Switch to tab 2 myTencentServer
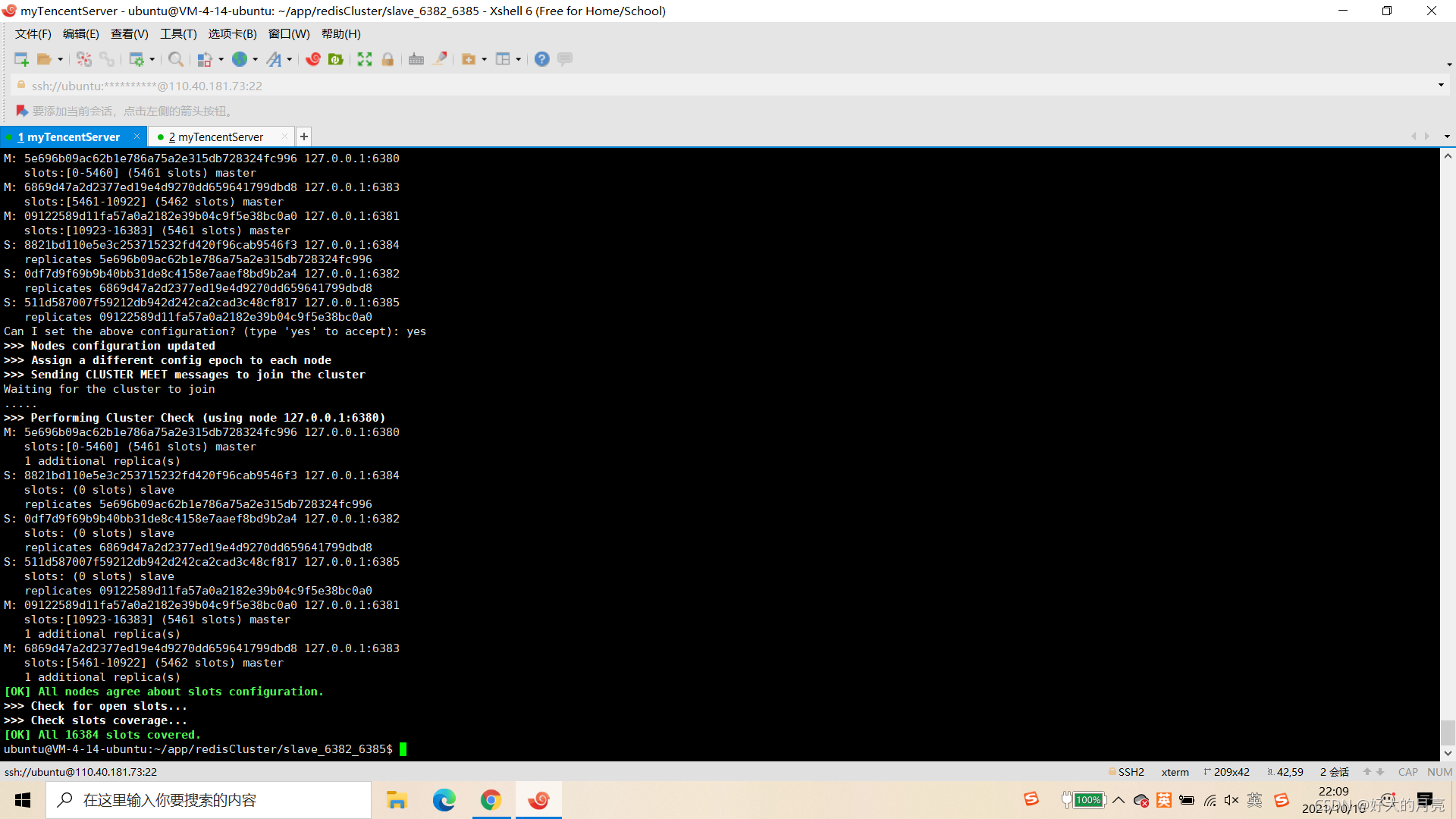This screenshot has width=1456, height=819. point(216,137)
